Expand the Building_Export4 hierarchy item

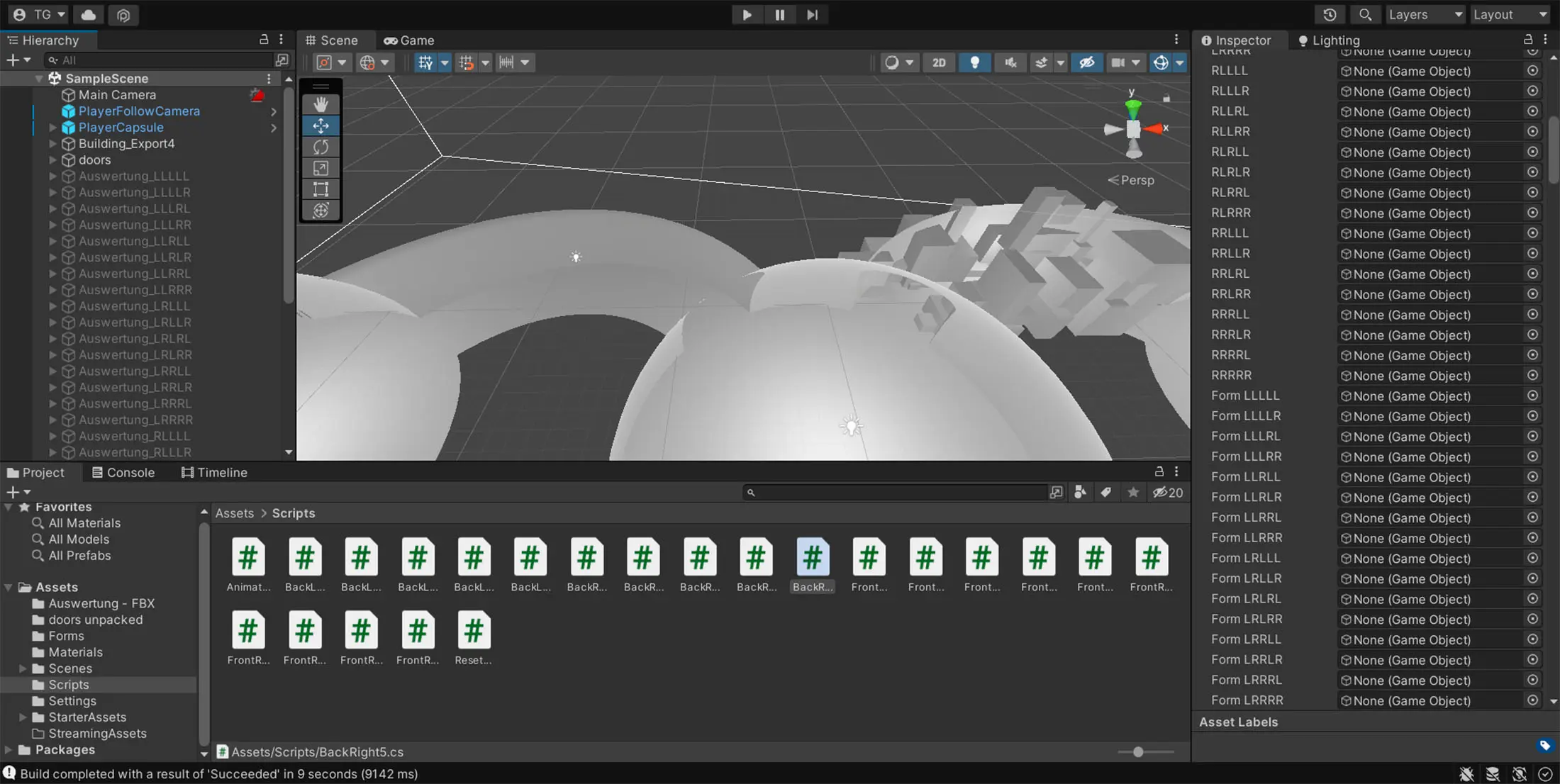pyautogui.click(x=52, y=144)
